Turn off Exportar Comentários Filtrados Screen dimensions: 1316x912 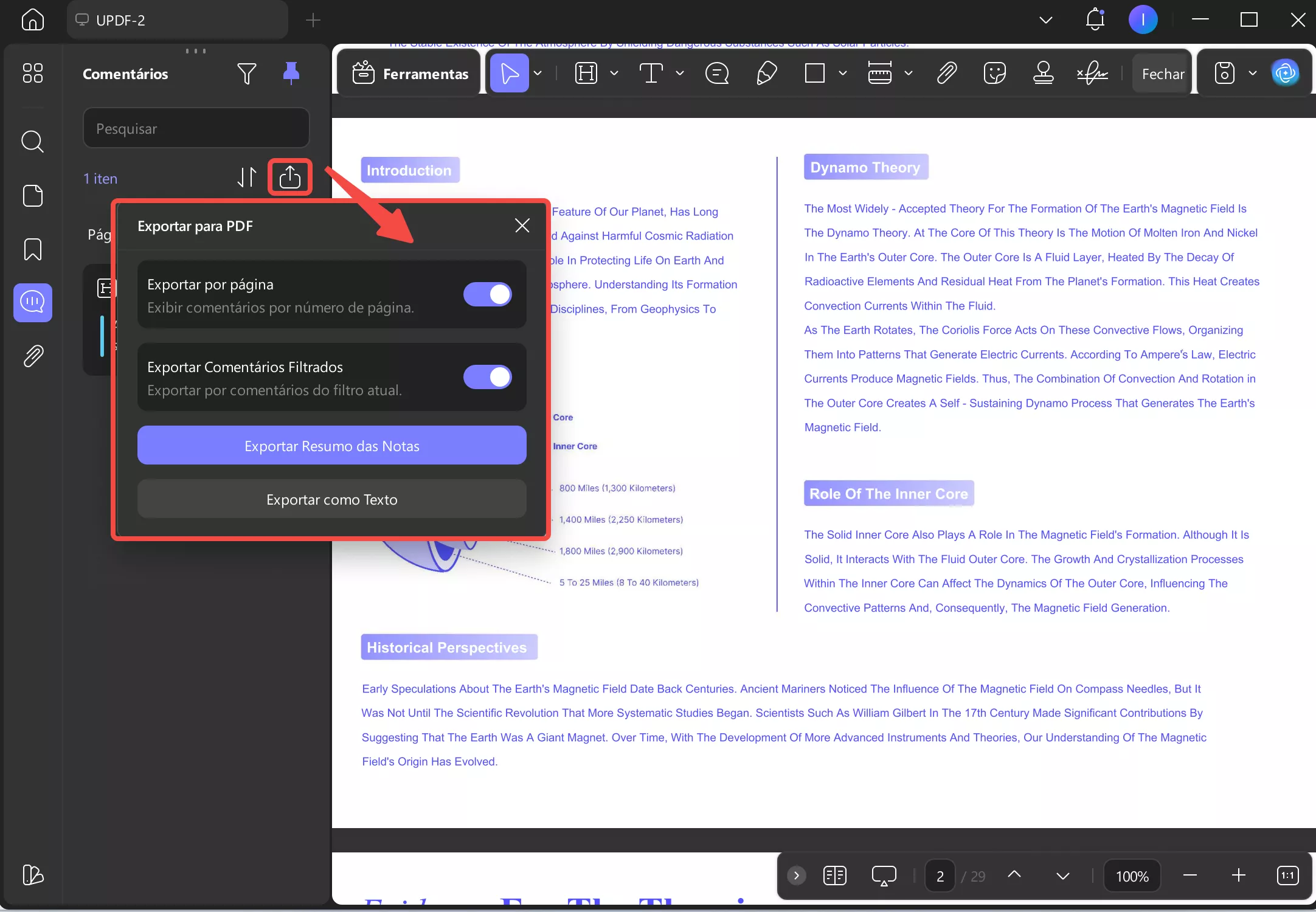click(x=487, y=377)
